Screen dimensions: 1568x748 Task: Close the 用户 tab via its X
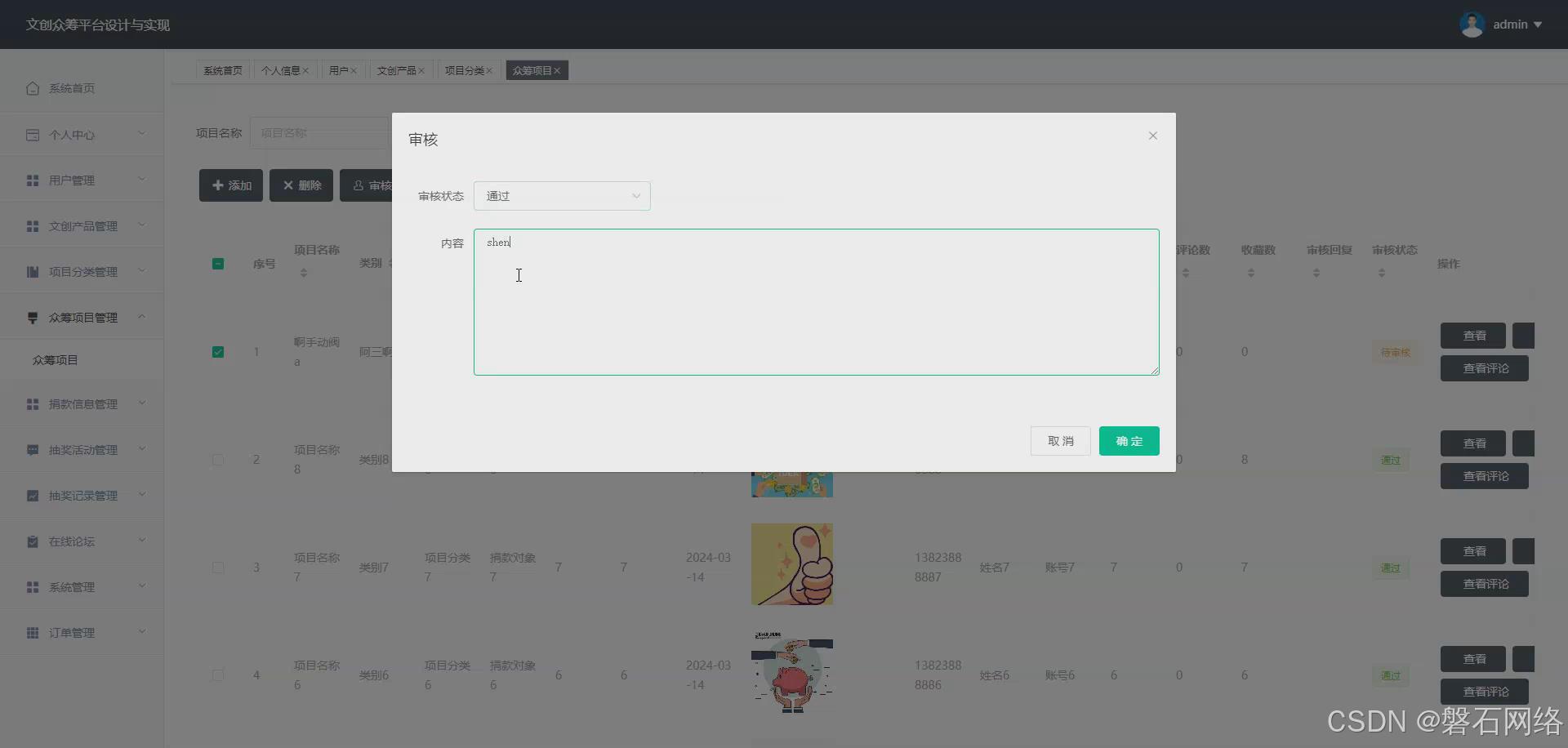pos(353,71)
